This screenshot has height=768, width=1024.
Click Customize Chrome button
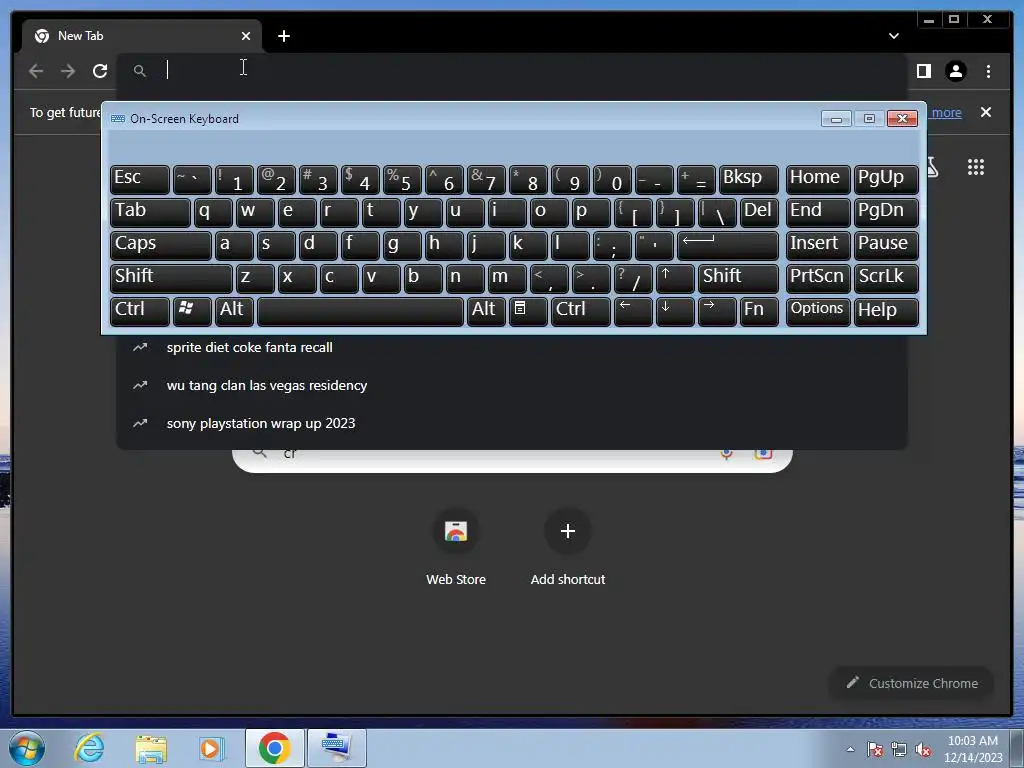click(912, 683)
